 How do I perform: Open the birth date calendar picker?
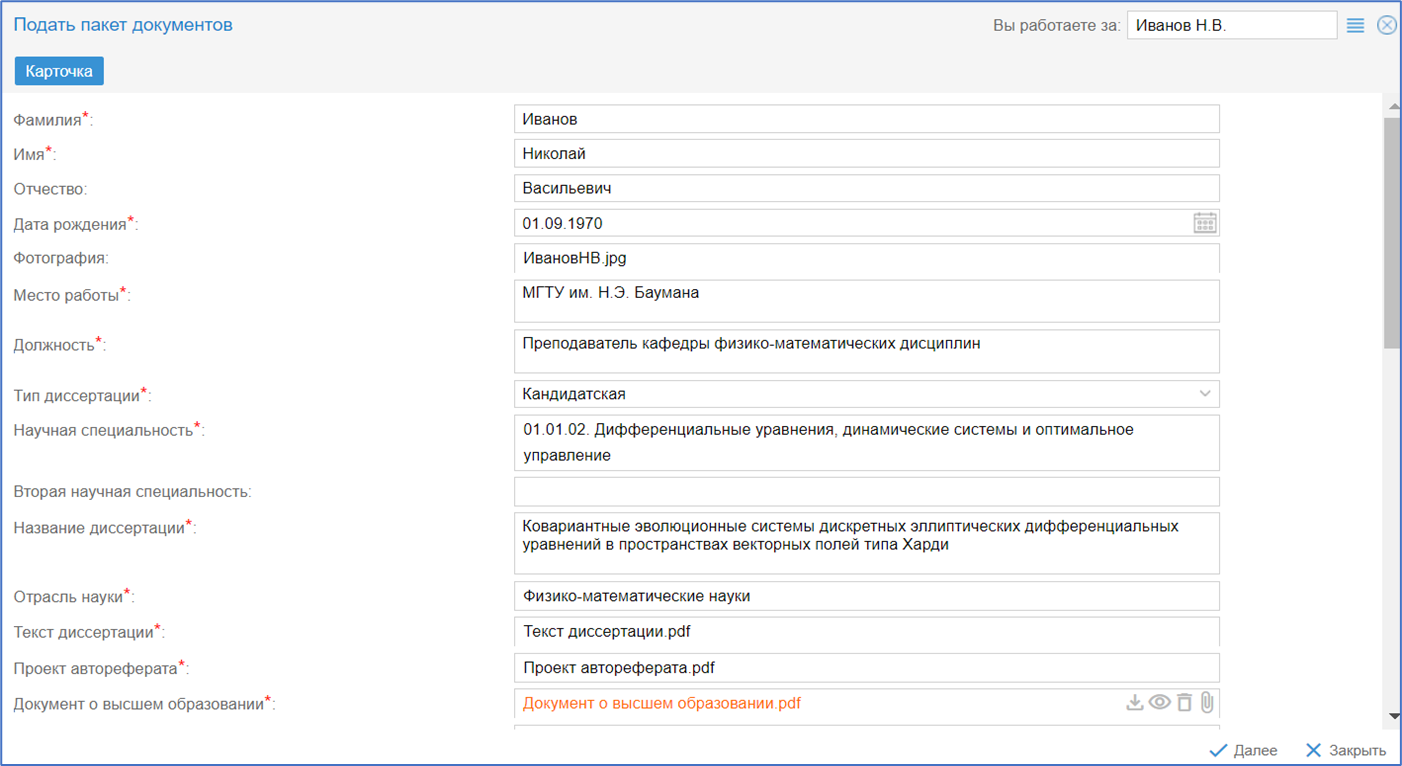1205,223
